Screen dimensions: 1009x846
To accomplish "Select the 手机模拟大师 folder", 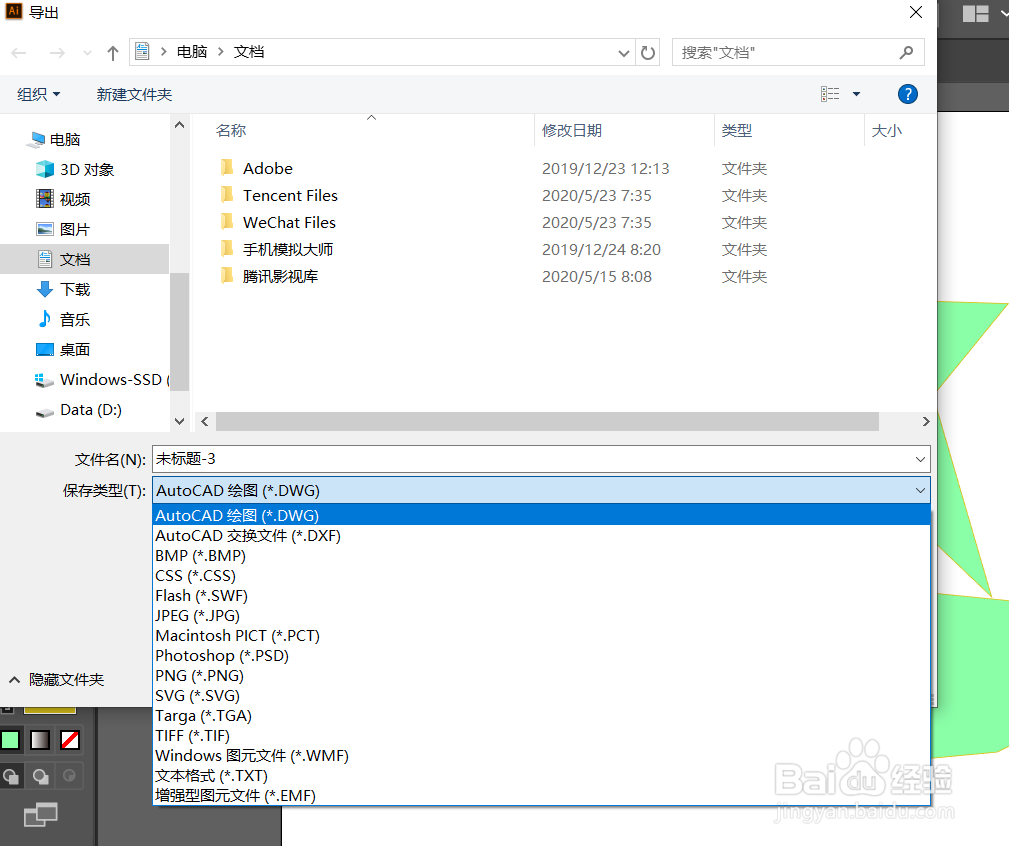I will [x=276, y=250].
